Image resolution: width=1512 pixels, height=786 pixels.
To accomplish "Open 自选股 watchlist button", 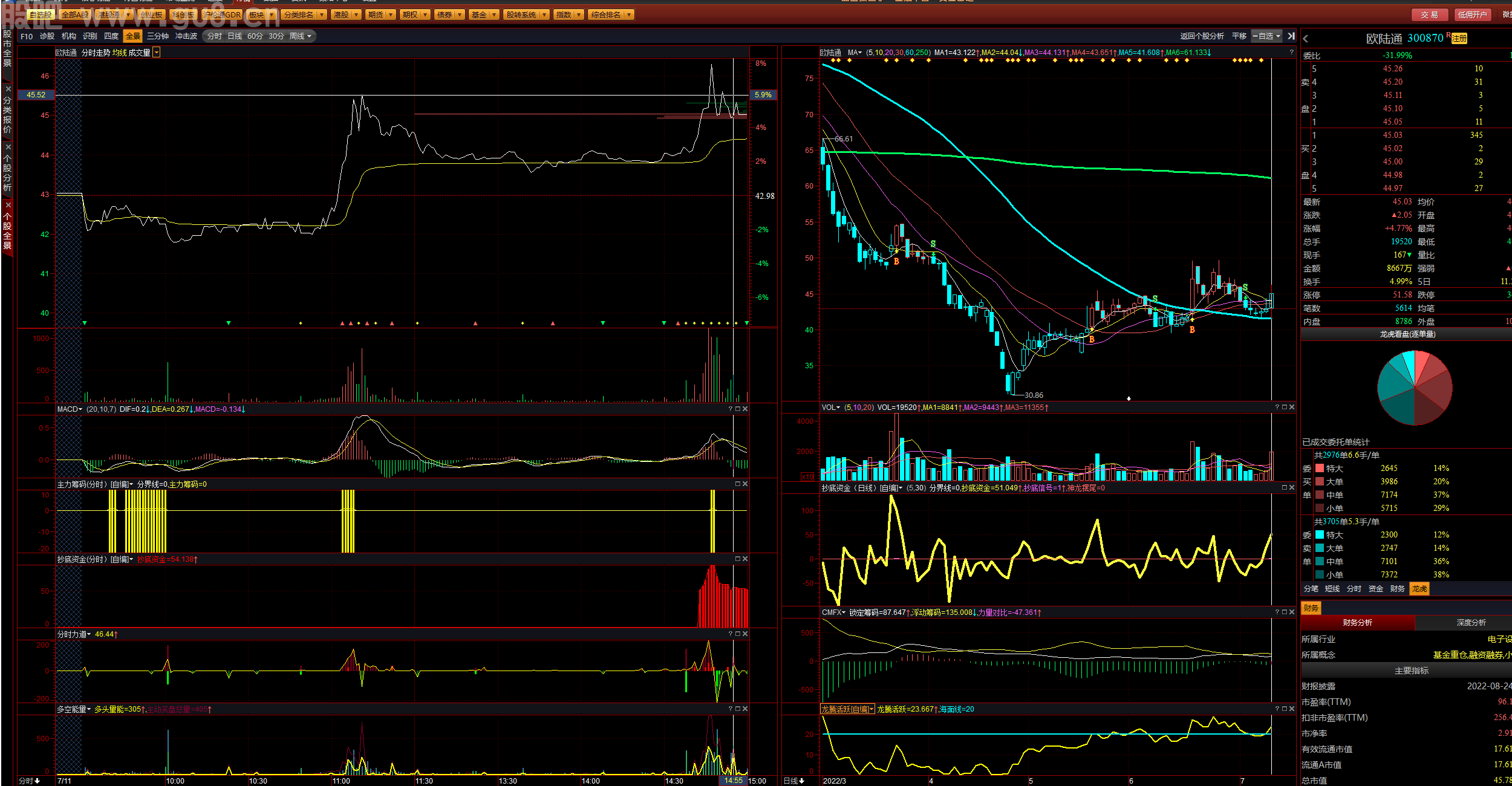I will click(x=41, y=15).
